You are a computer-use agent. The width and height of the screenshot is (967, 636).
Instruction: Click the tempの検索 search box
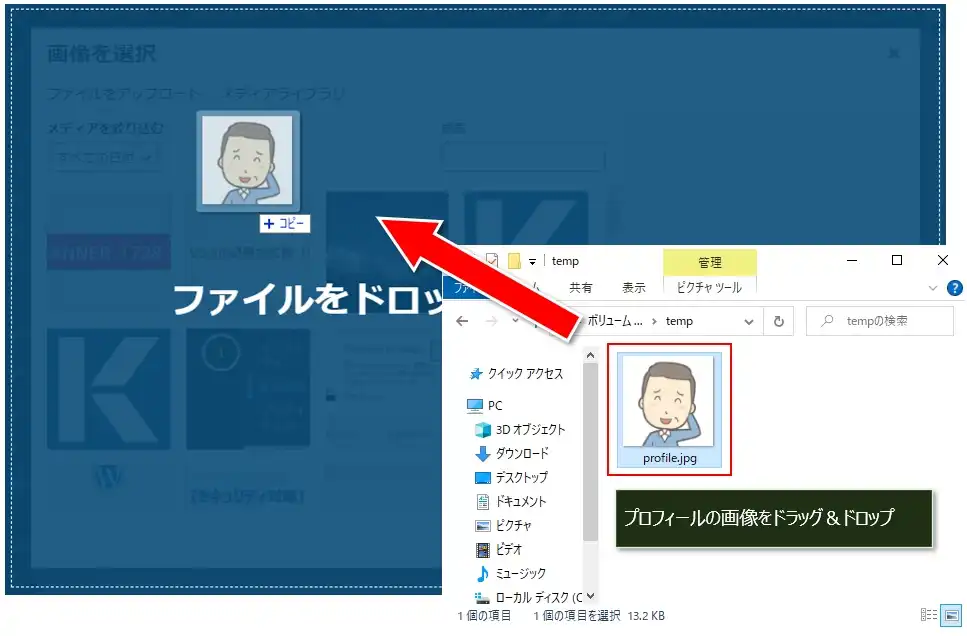point(880,321)
